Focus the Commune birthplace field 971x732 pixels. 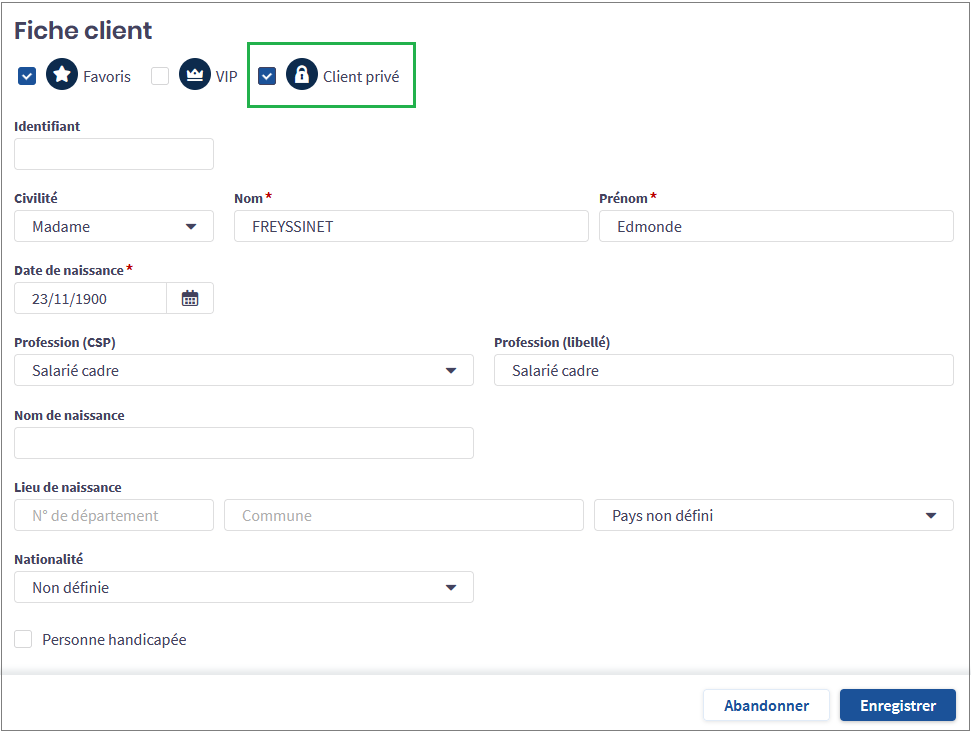[x=404, y=516]
